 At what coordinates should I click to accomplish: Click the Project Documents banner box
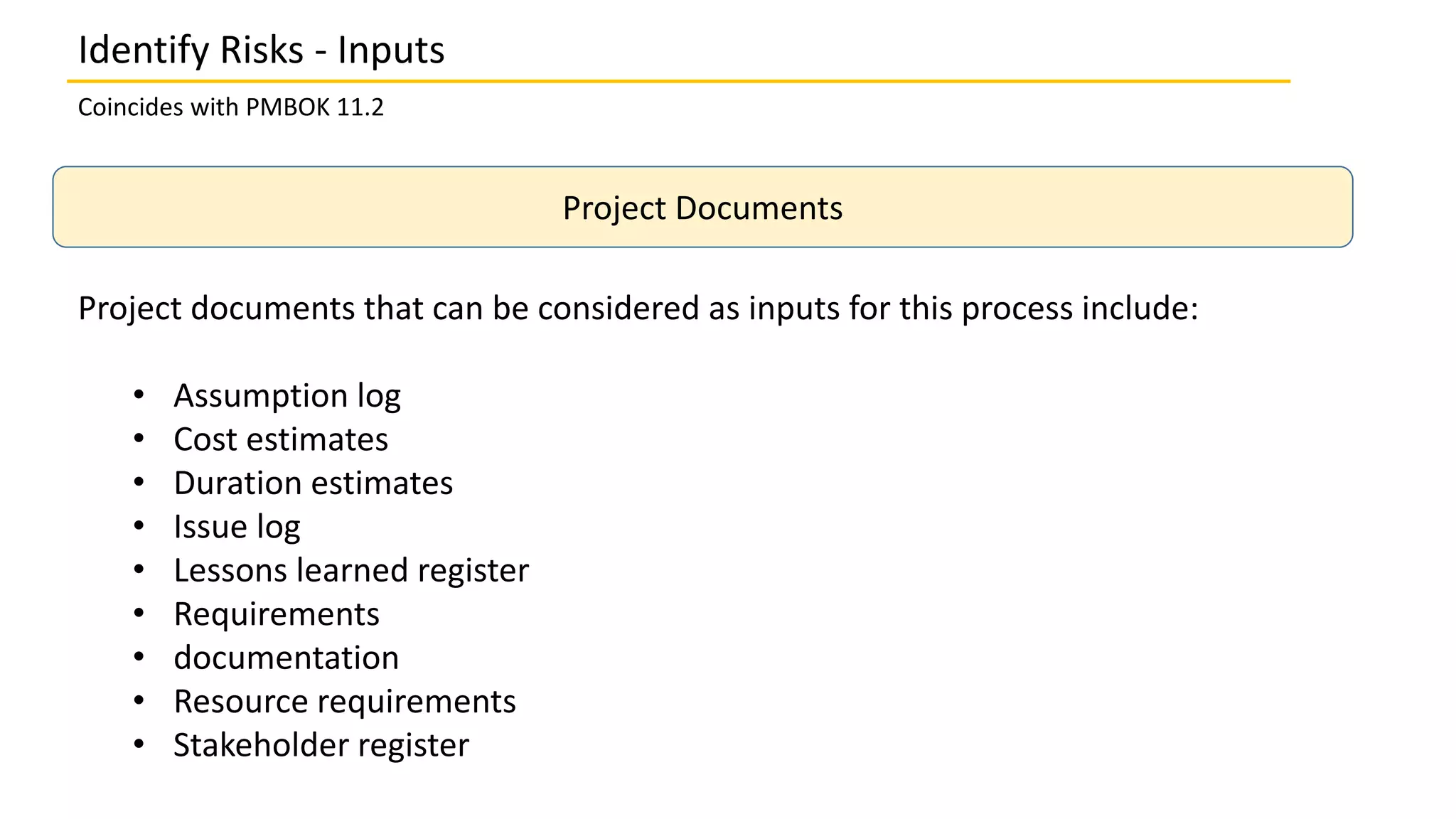click(x=702, y=207)
